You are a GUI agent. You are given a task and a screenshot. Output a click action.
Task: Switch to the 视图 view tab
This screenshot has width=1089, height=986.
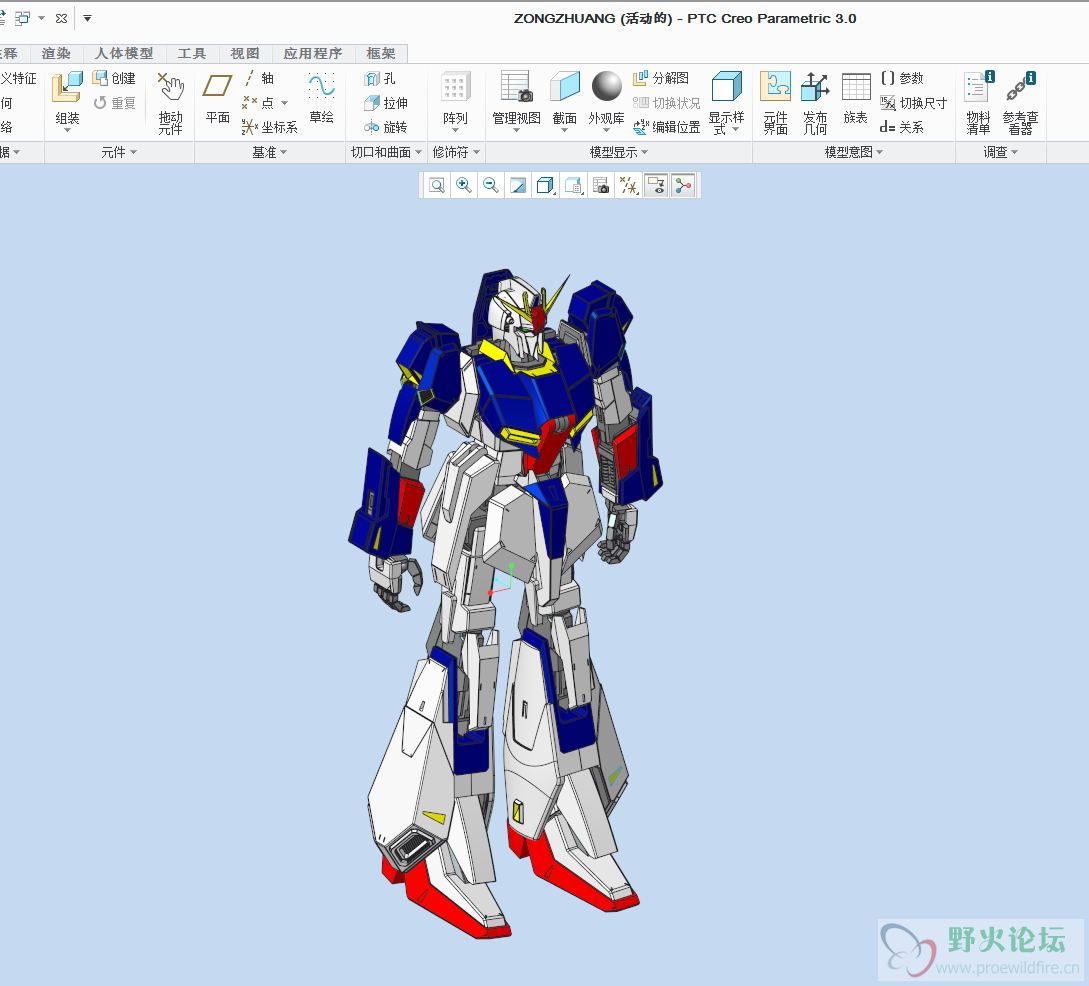click(245, 53)
